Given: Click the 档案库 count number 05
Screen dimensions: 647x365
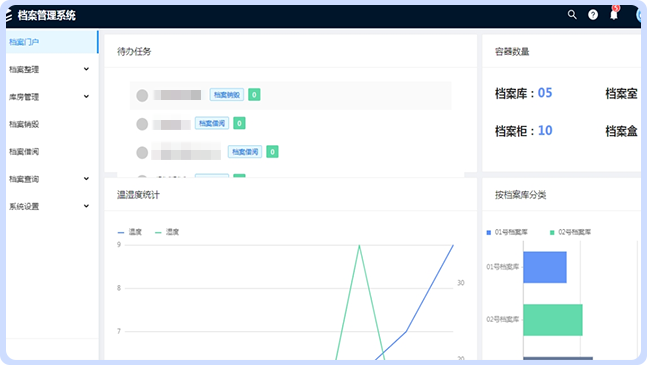Looking at the screenshot, I should [x=545, y=93].
